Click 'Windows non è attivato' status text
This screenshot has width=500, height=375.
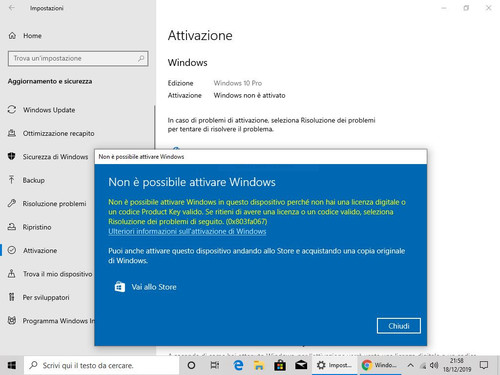(249, 95)
